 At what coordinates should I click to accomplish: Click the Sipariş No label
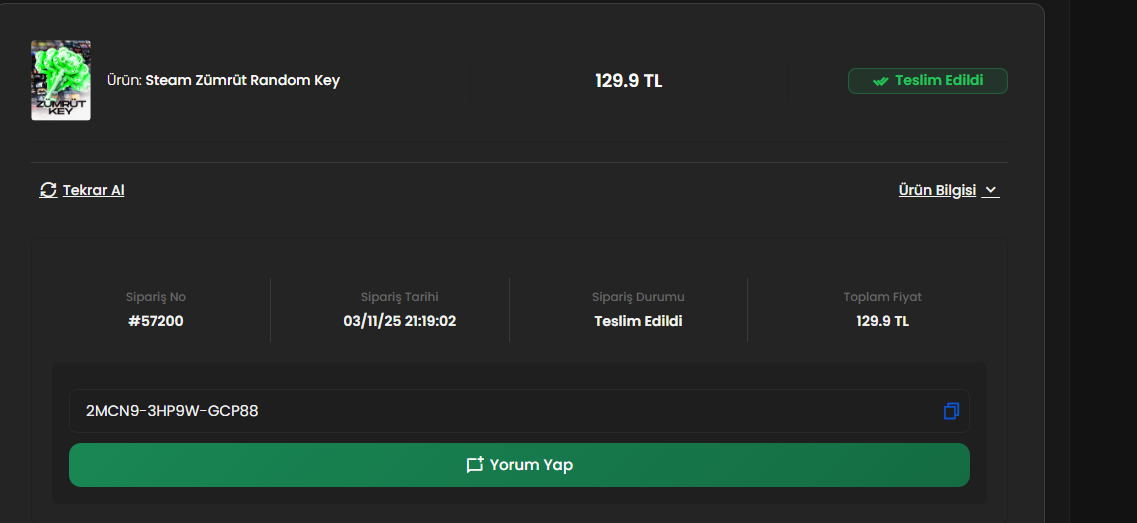(156, 297)
